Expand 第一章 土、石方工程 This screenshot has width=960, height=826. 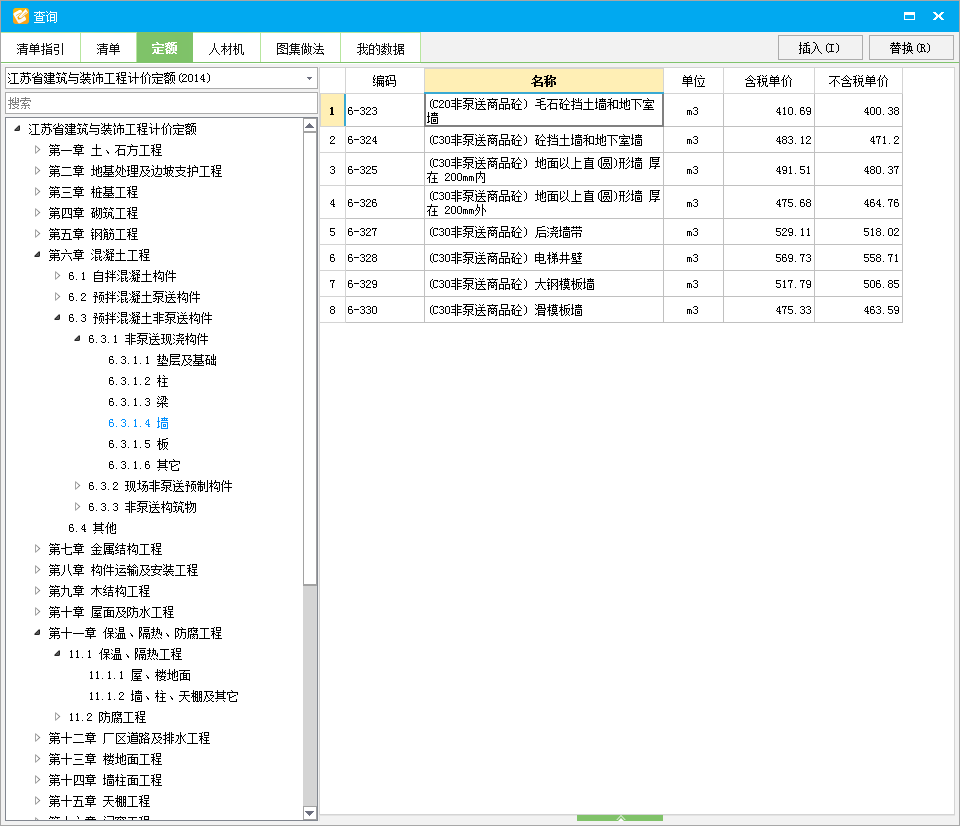pos(37,149)
